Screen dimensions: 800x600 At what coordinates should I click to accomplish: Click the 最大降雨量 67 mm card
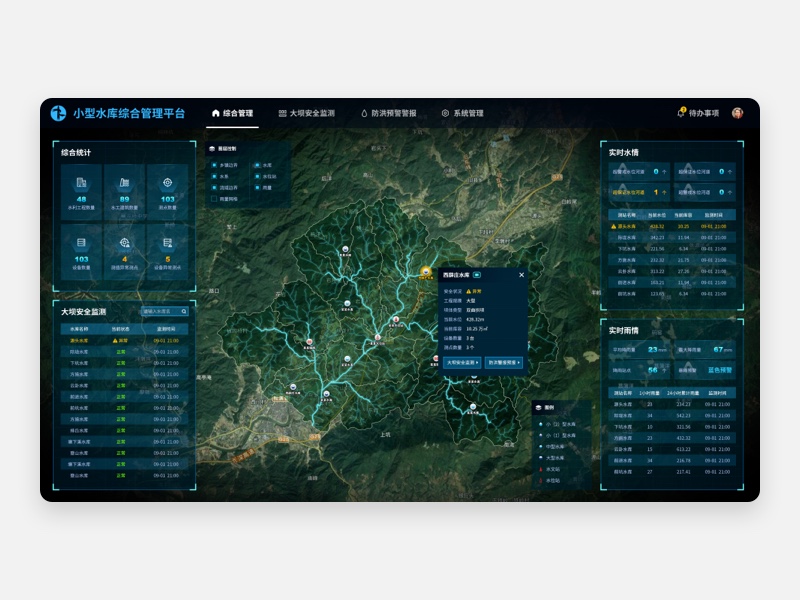[x=705, y=350]
